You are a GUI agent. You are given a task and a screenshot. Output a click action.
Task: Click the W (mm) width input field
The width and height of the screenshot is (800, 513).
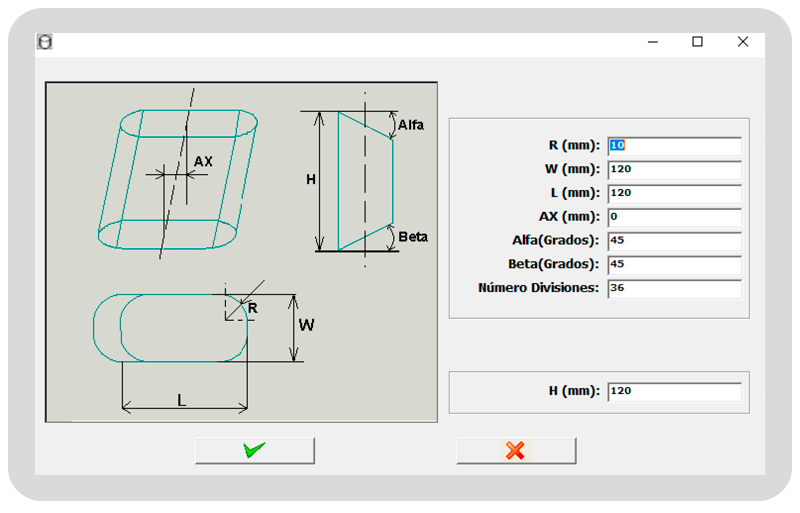tap(673, 169)
